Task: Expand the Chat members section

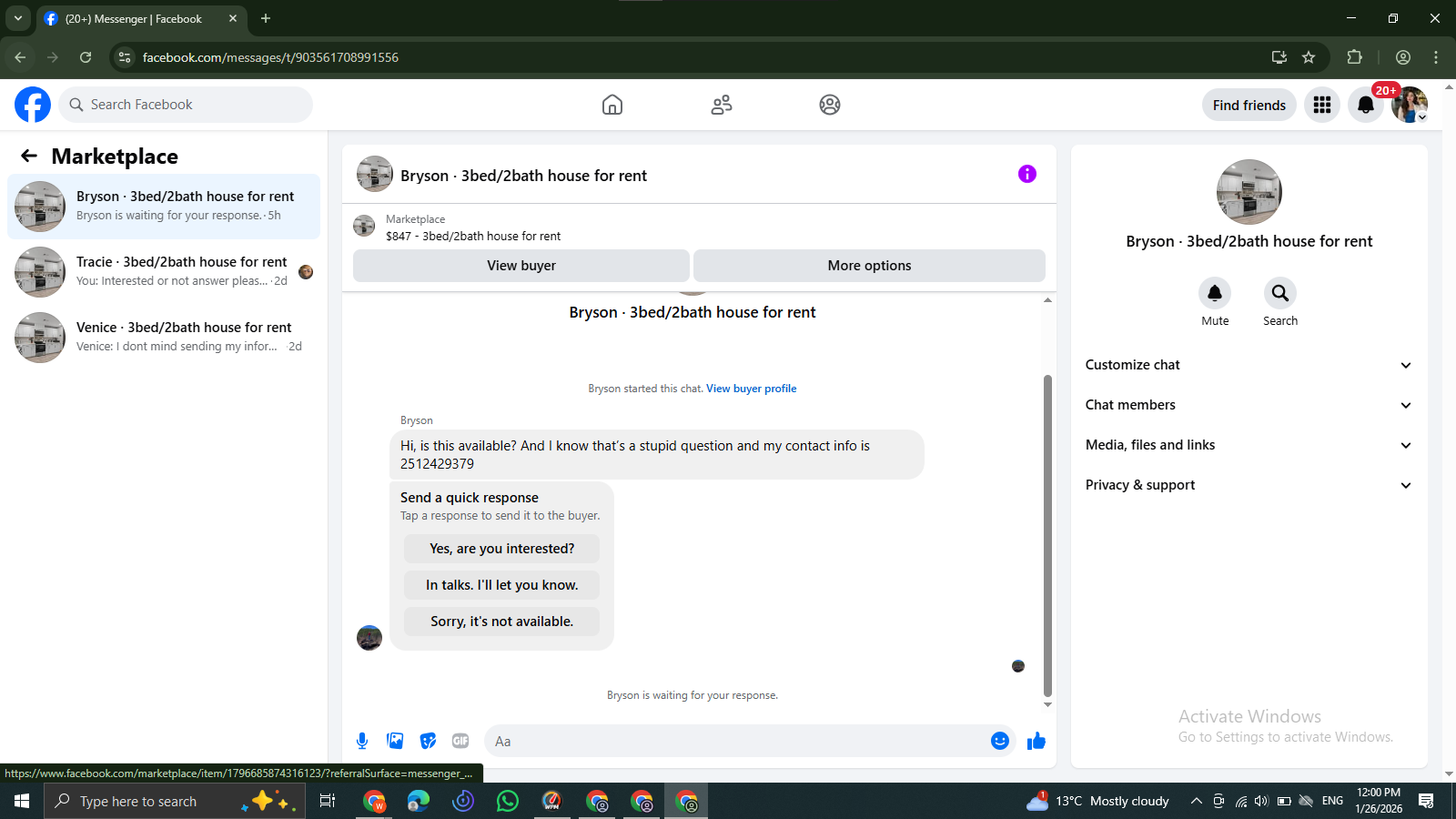Action: coord(1249,405)
